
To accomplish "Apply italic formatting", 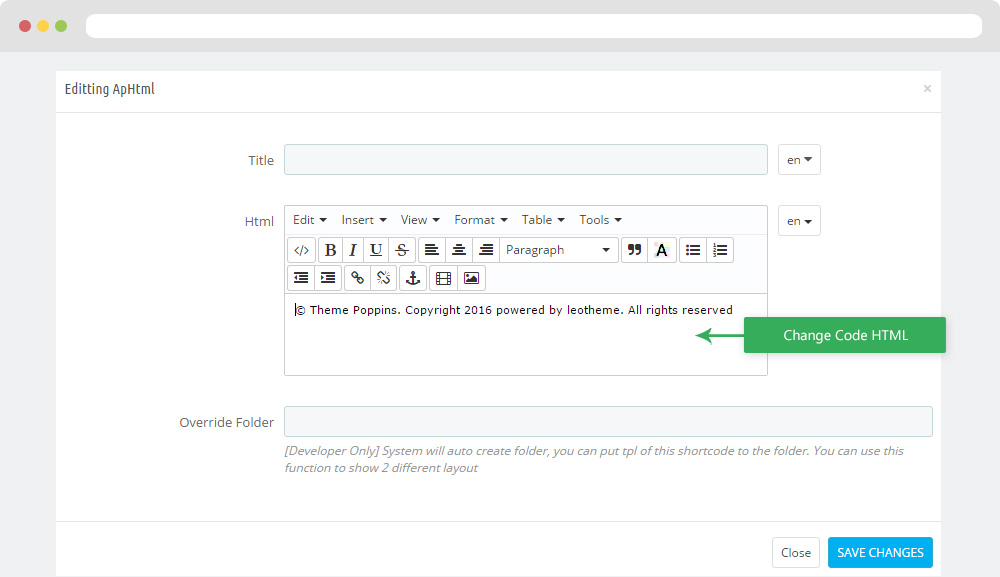I will (x=353, y=250).
